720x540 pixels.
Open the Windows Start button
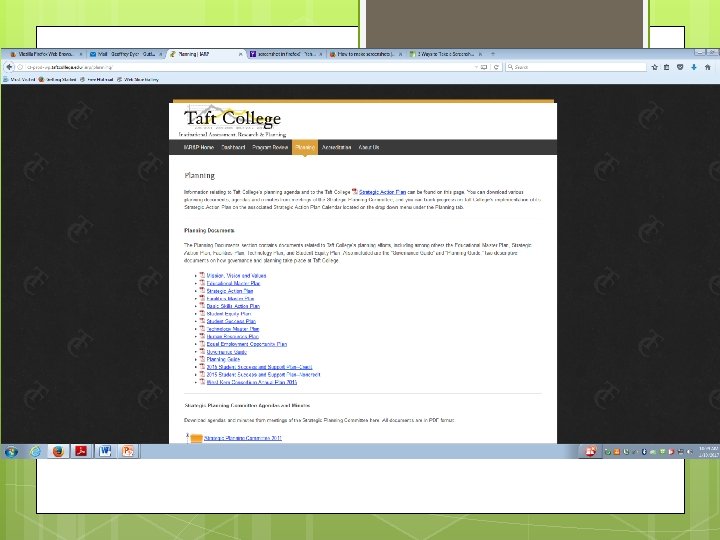coord(11,452)
